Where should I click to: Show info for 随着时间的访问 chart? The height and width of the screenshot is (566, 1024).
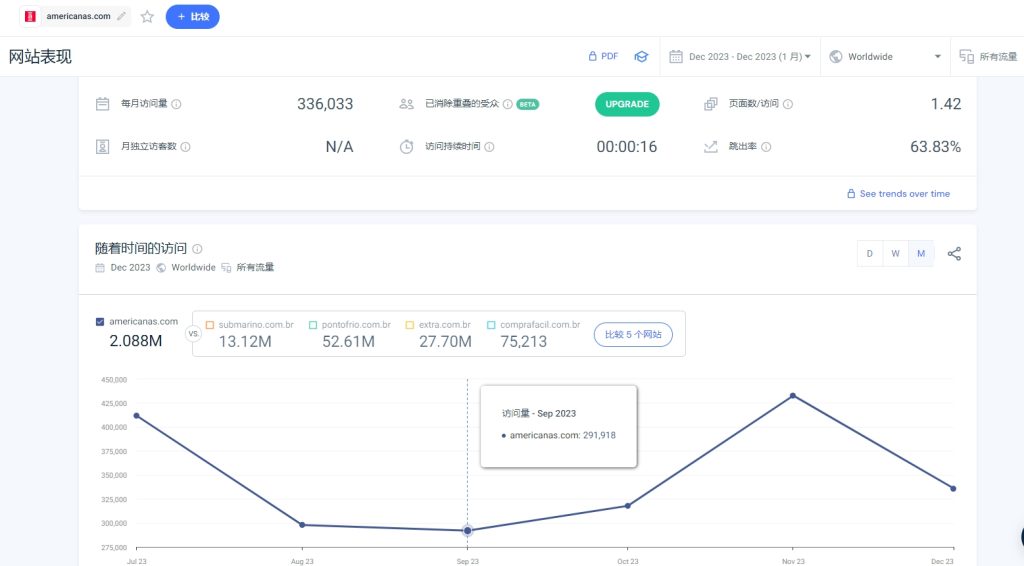point(197,249)
